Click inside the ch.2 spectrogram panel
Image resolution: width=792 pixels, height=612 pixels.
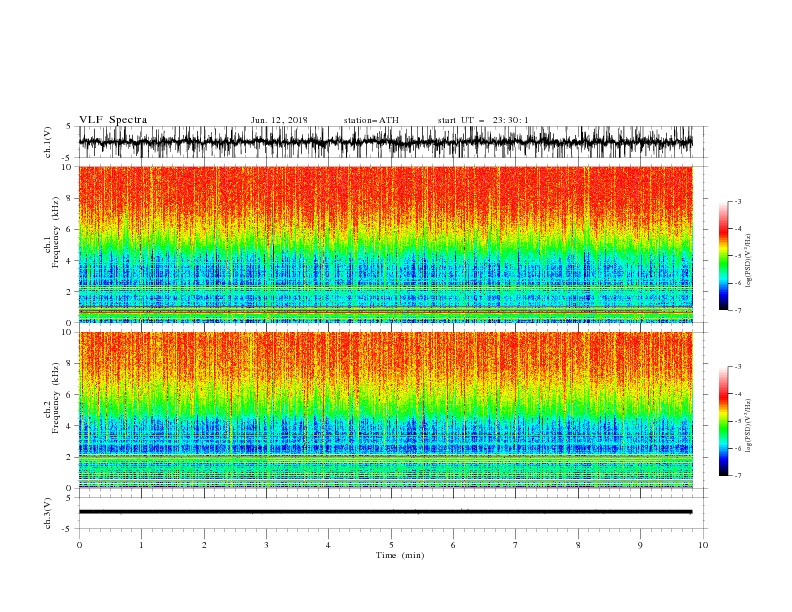click(x=385, y=410)
